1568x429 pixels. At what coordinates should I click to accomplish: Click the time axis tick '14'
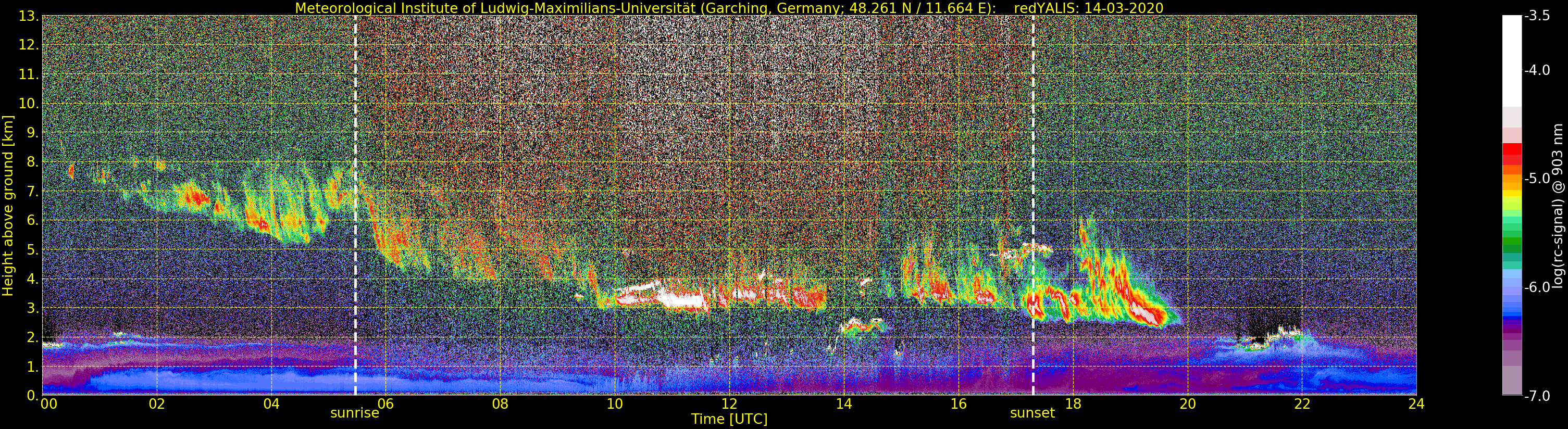844,404
